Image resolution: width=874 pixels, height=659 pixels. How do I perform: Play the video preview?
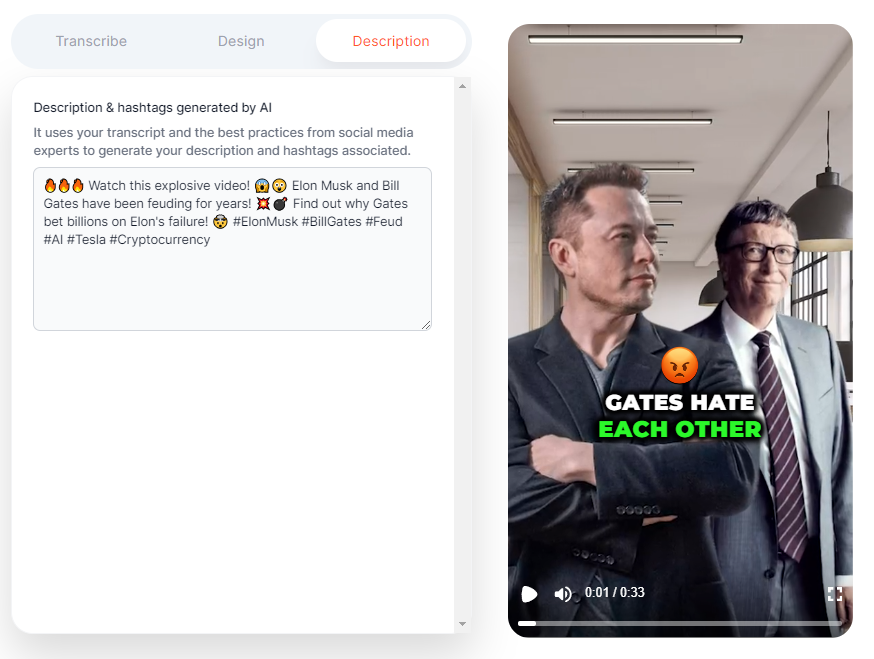(529, 594)
